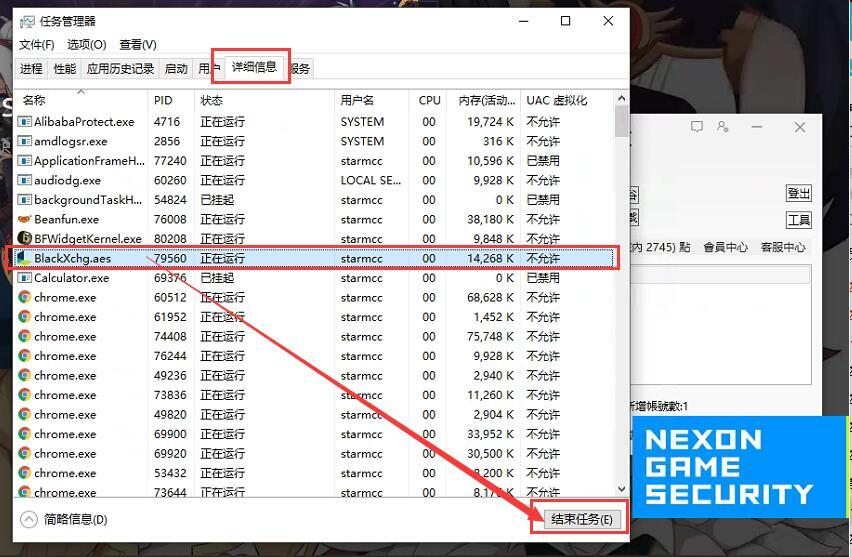Click the Beanfun.exe process icon

(x=25, y=219)
